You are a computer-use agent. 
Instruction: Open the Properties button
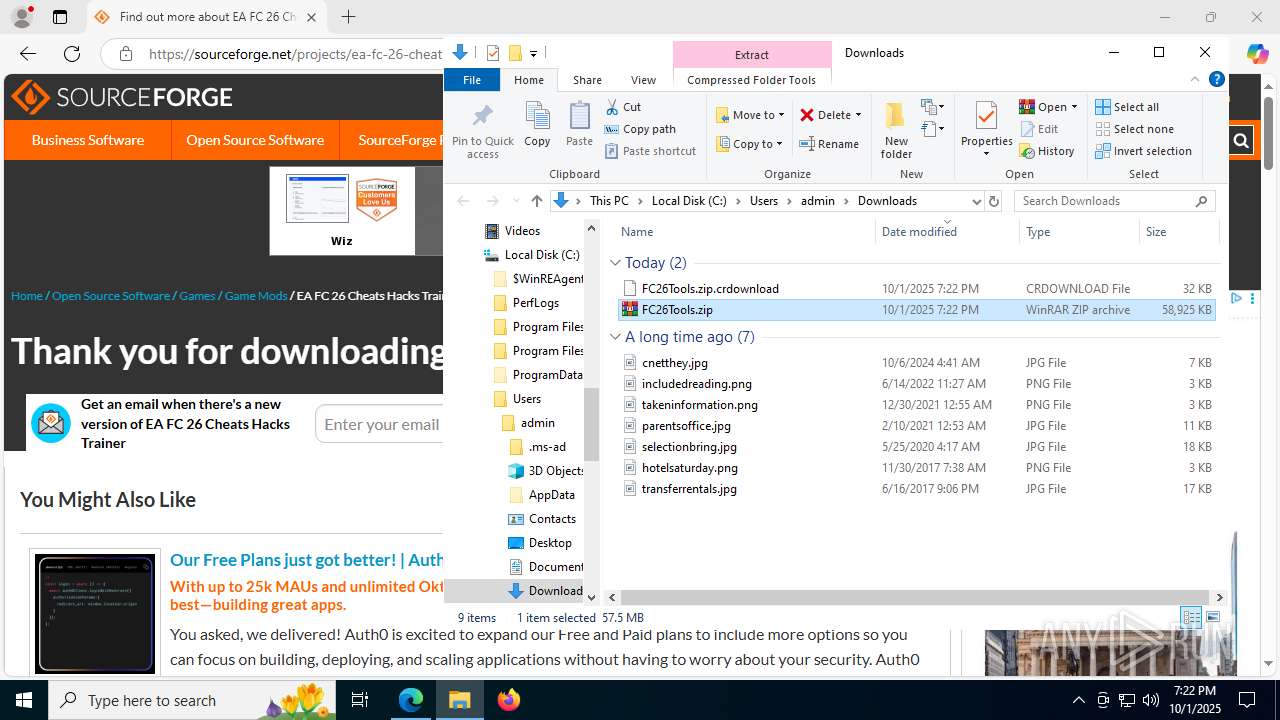[x=986, y=130]
